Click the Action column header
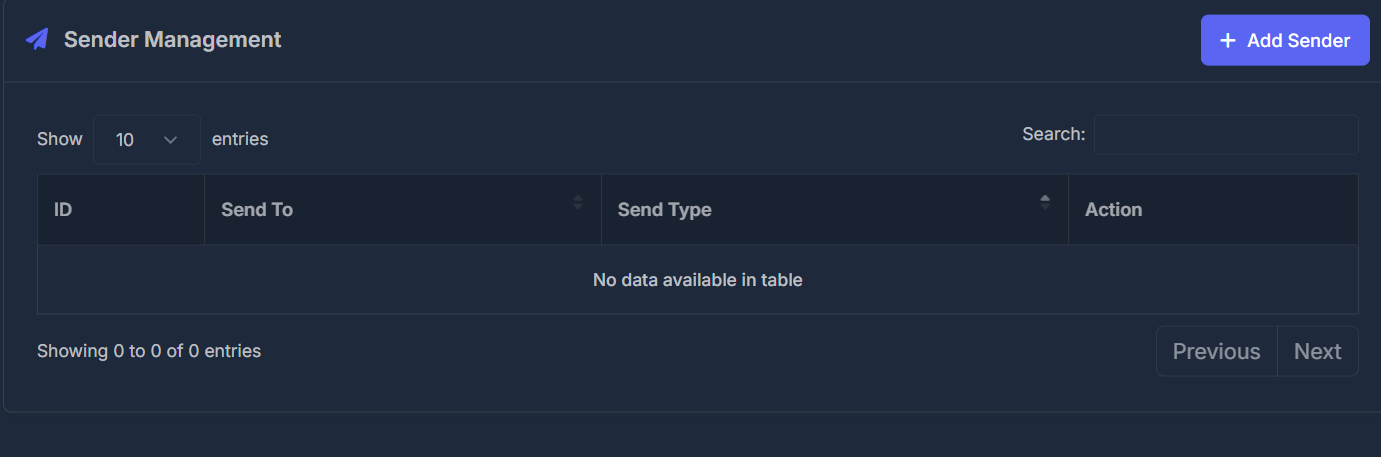This screenshot has width=1381, height=457. 1213,210
